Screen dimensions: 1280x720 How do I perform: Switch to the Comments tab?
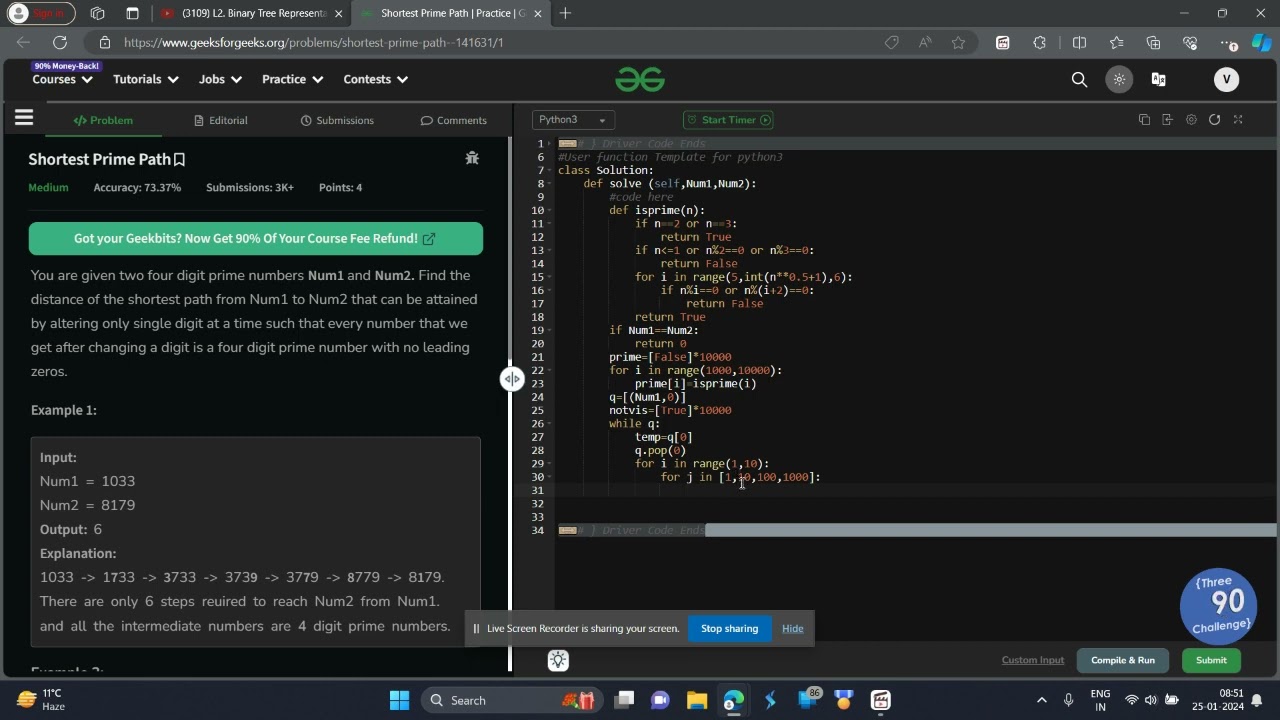(x=453, y=120)
